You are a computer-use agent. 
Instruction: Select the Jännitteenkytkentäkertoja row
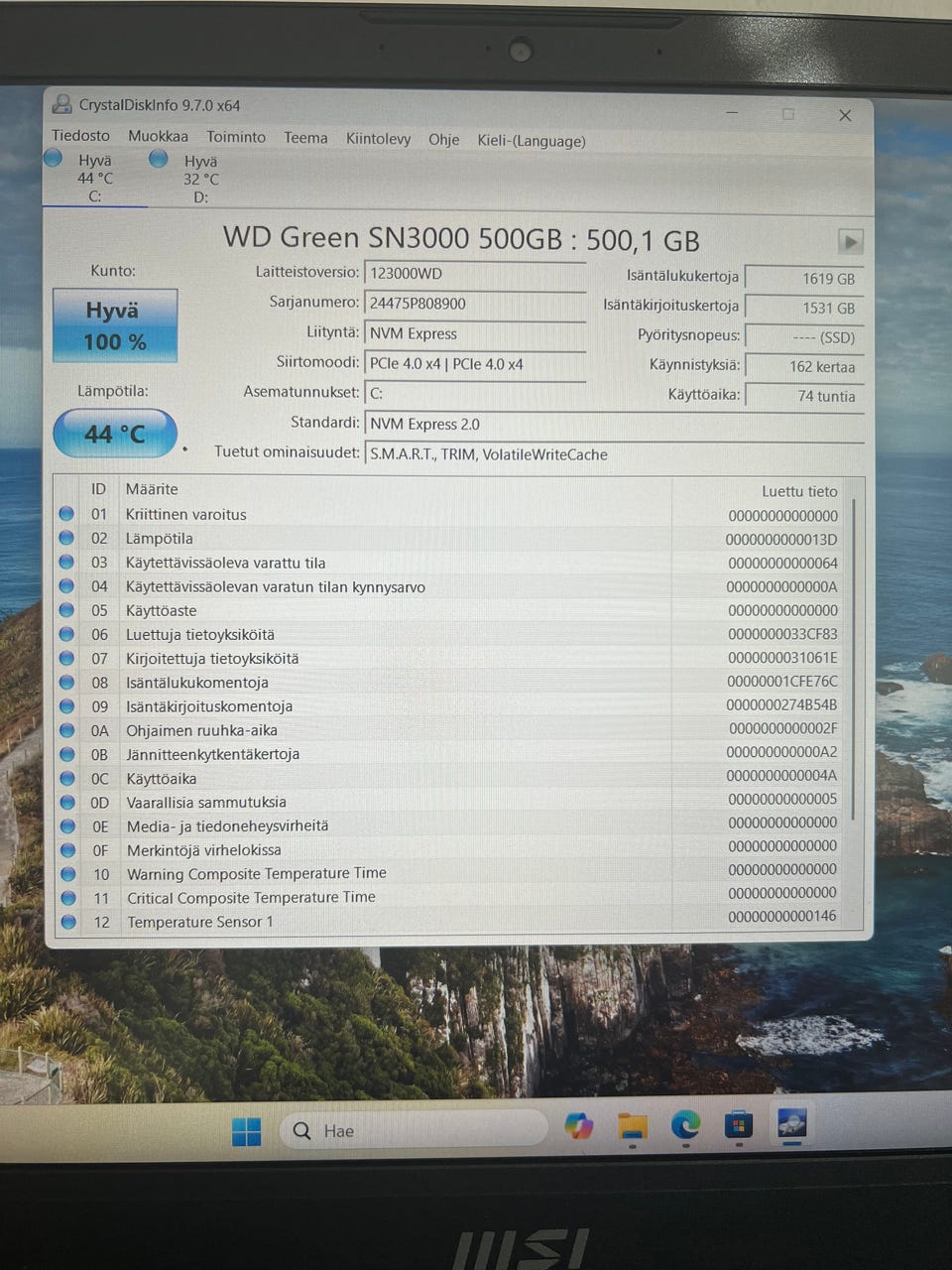point(451,754)
